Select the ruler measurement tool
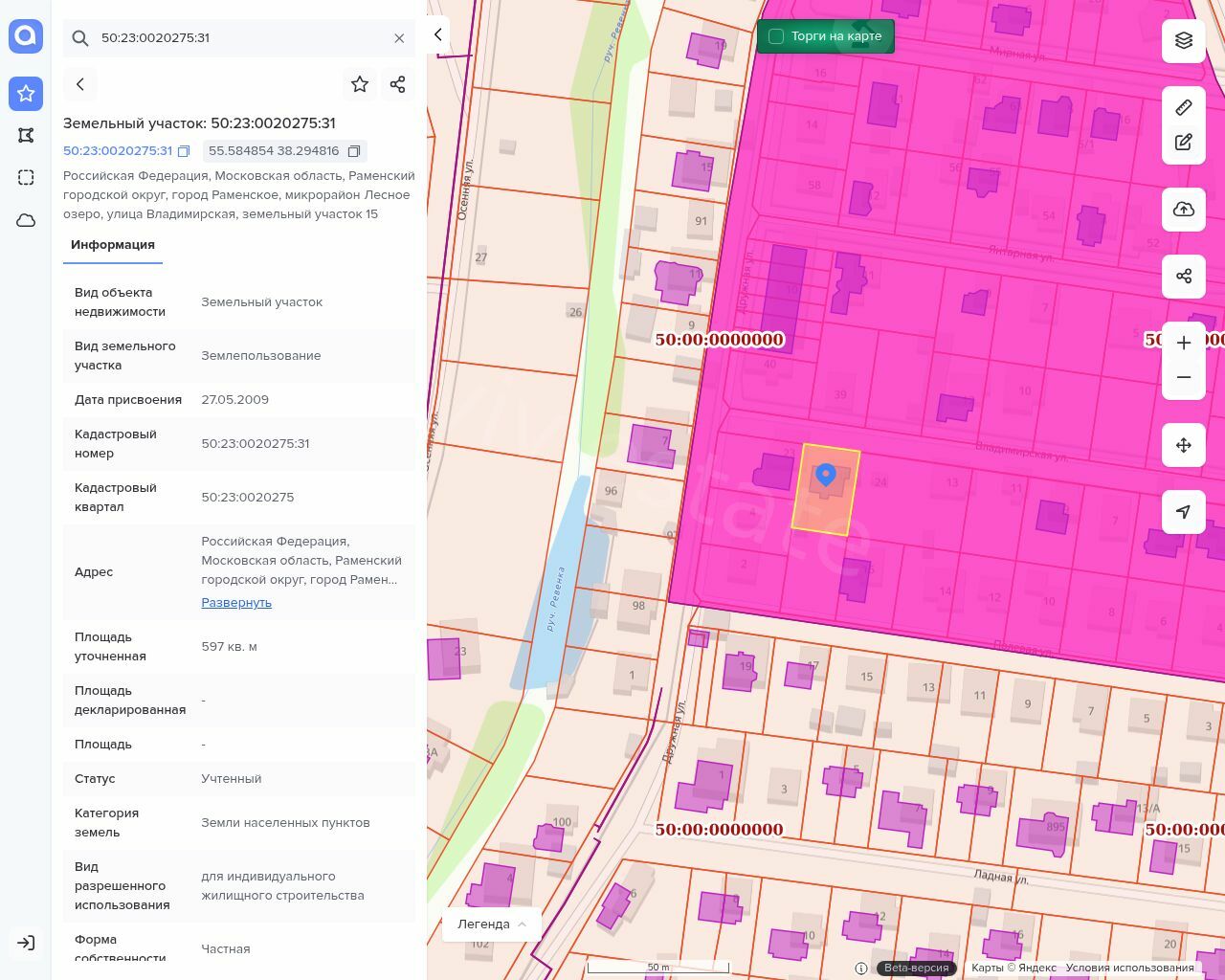 1184,107
